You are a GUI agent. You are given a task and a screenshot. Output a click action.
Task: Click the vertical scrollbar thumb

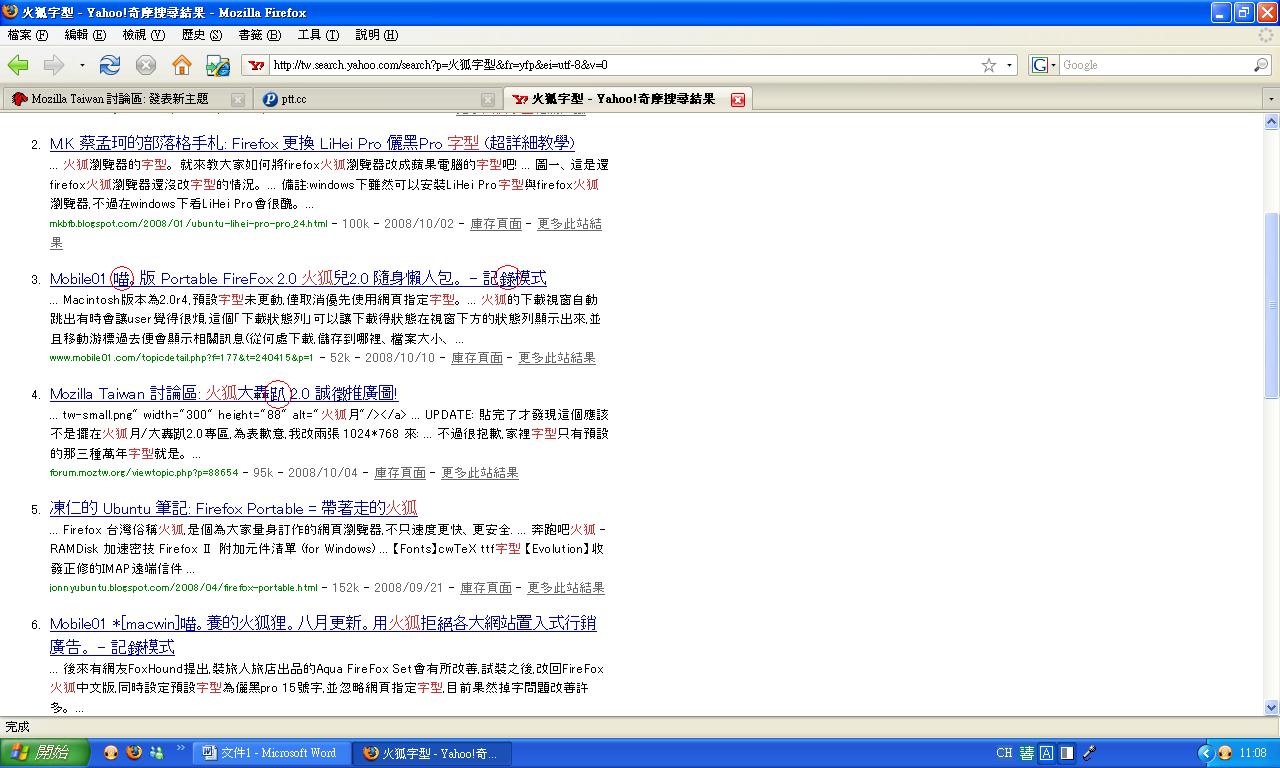1271,305
